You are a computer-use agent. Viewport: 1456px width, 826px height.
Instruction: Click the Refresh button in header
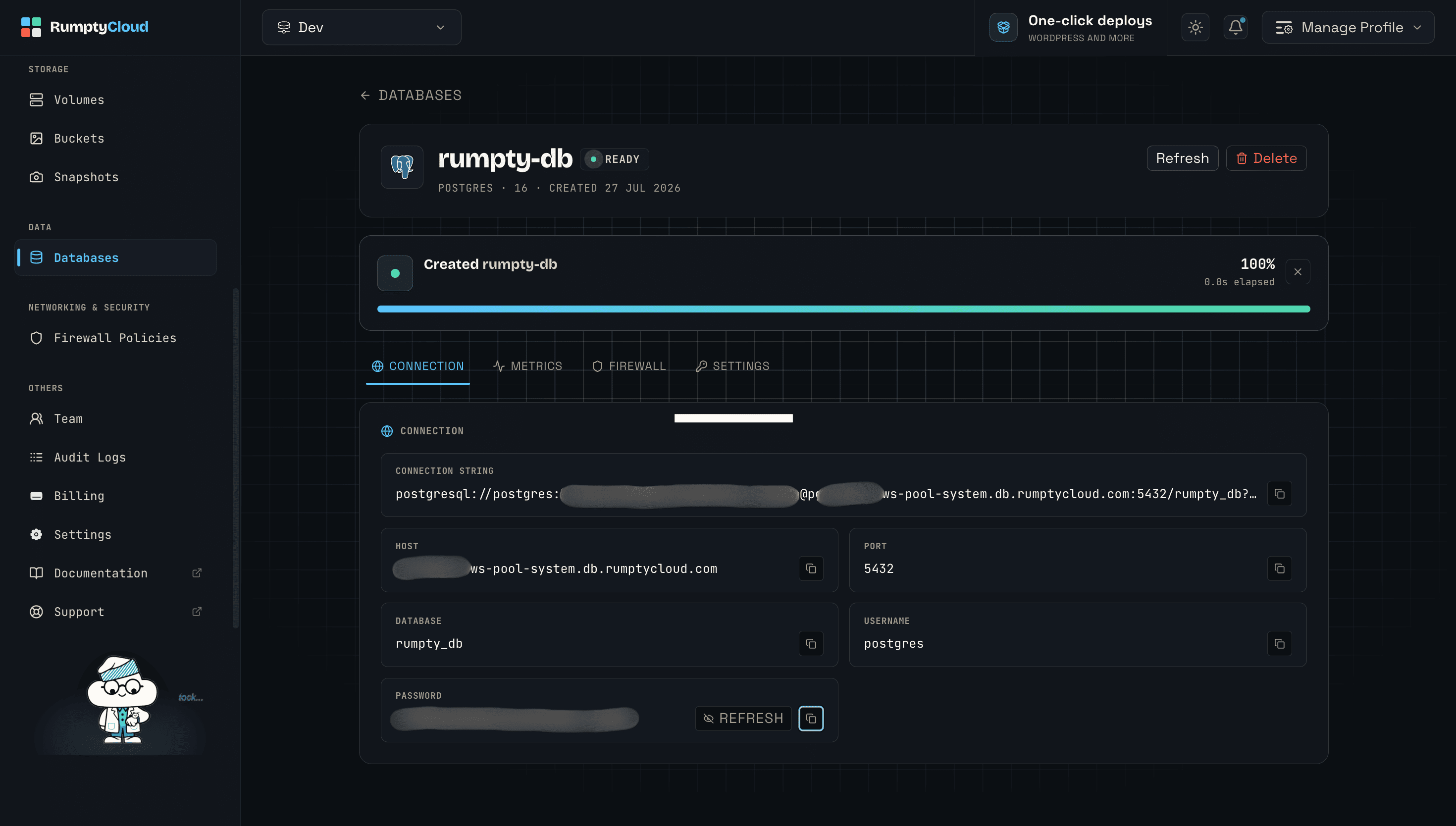click(x=1182, y=158)
